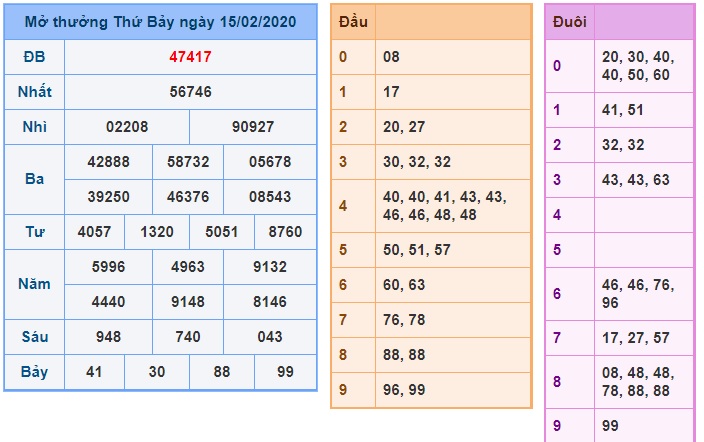Select fifth prize number 9148

(x=188, y=302)
